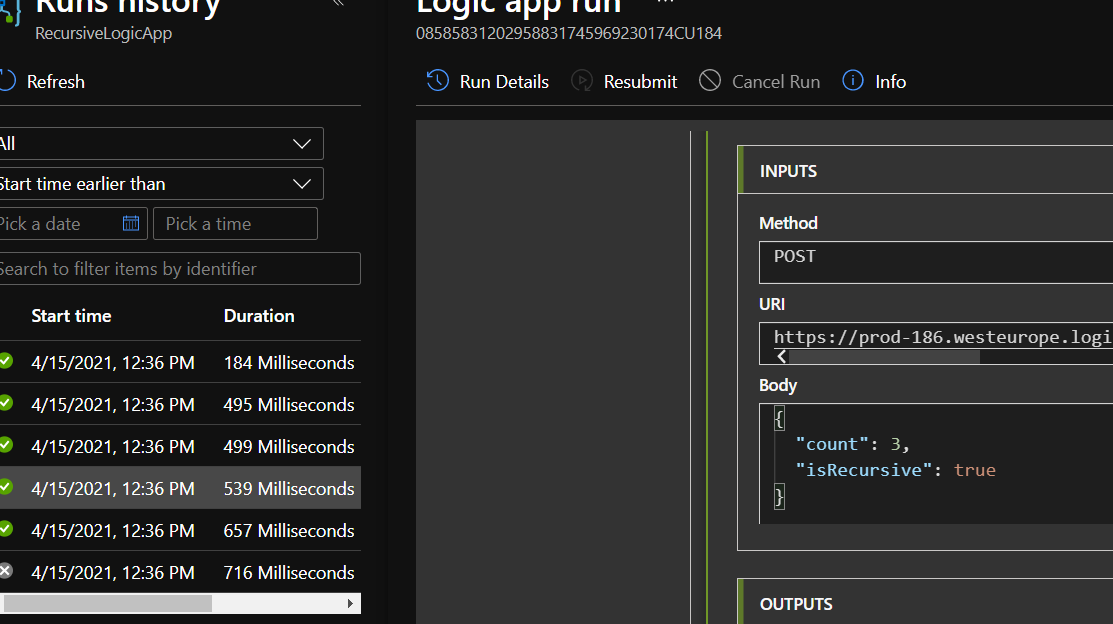Screen dimensions: 1113x624
Task: Expand the OUTPUTS section header
Action: point(796,604)
